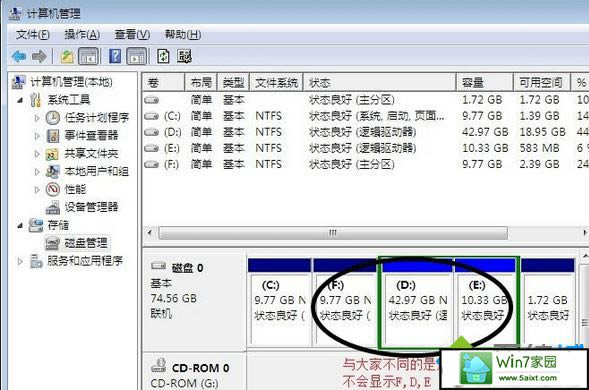Click the Forward arrow toolbar icon
589x390 pixels.
click(x=39, y=57)
